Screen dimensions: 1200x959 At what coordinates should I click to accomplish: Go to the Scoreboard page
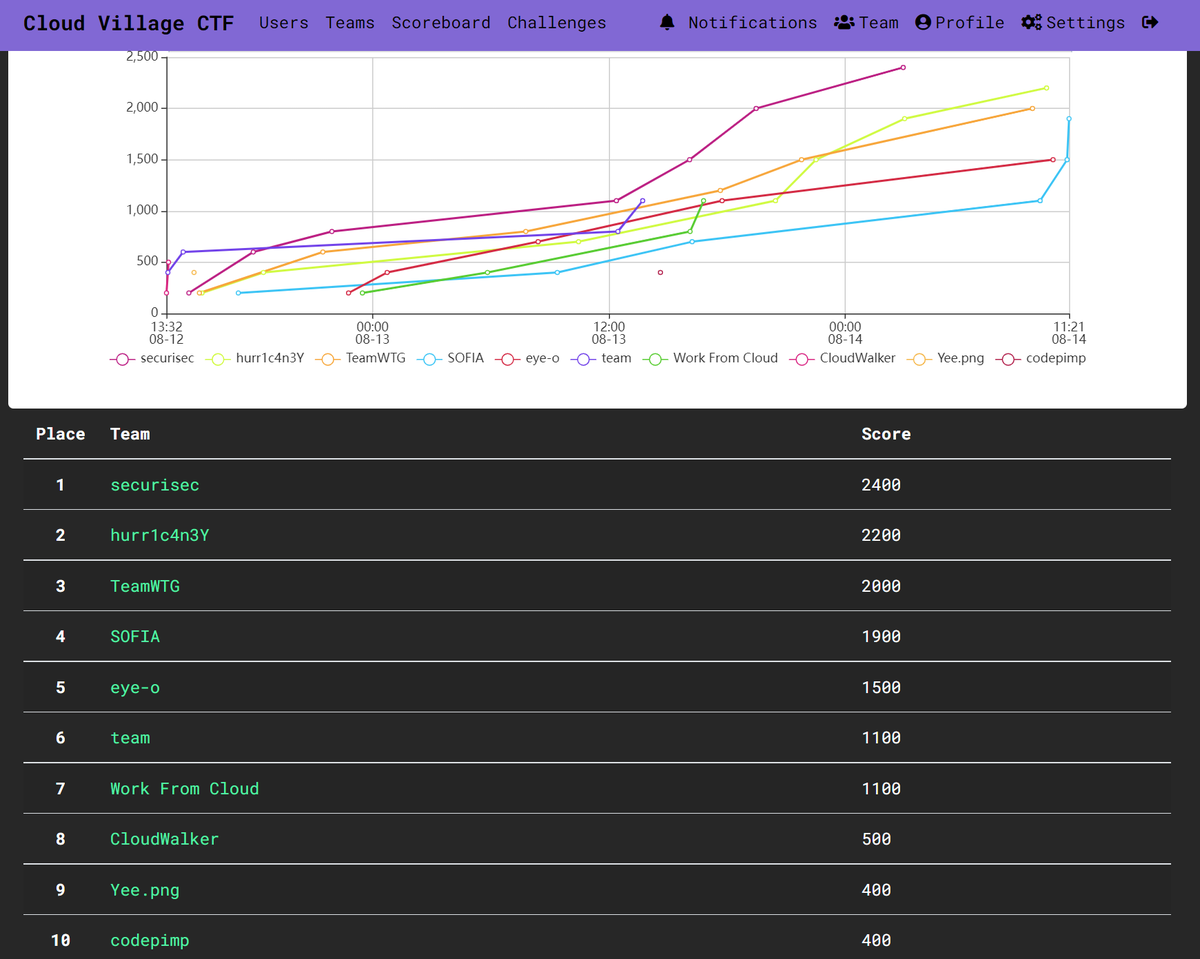(441, 22)
